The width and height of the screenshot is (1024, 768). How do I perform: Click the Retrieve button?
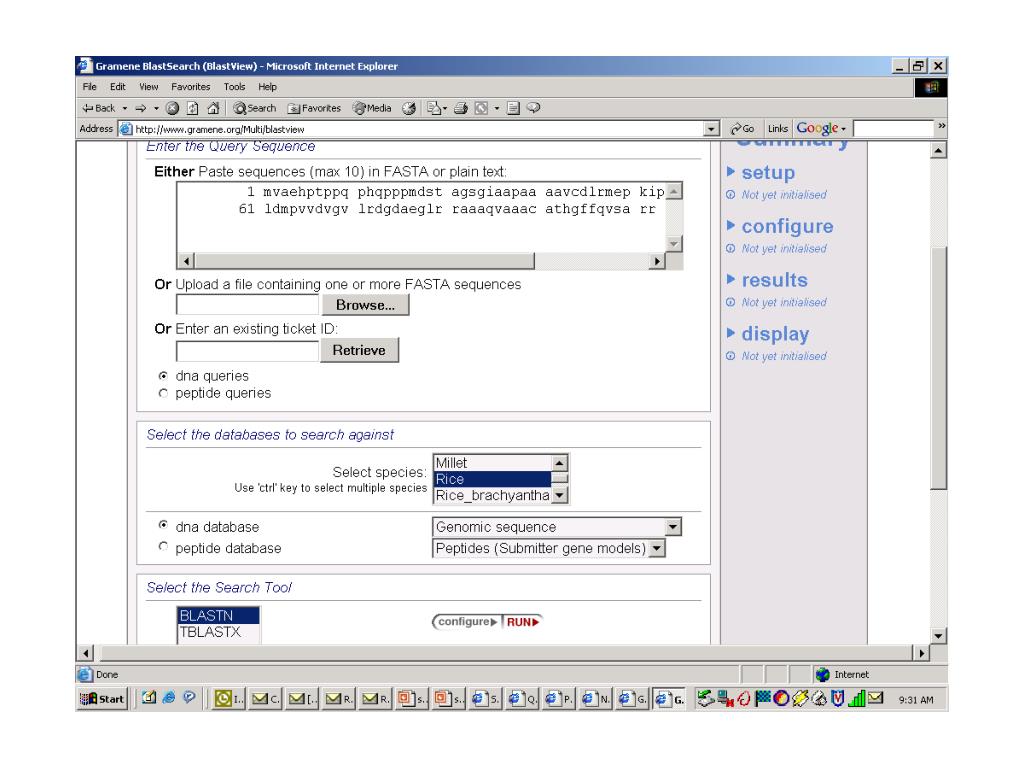pos(359,350)
